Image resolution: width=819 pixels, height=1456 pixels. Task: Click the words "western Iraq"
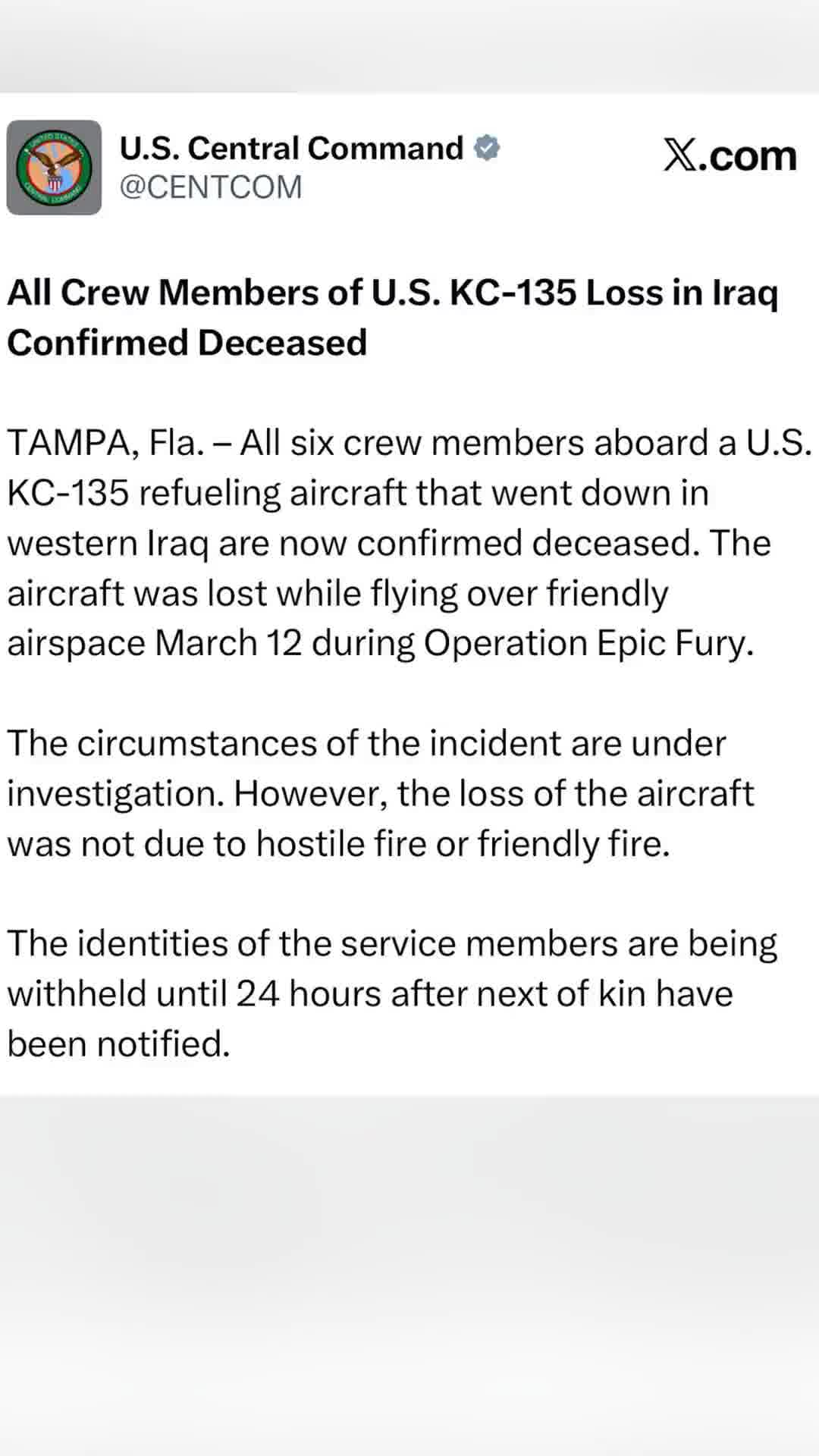(x=107, y=543)
